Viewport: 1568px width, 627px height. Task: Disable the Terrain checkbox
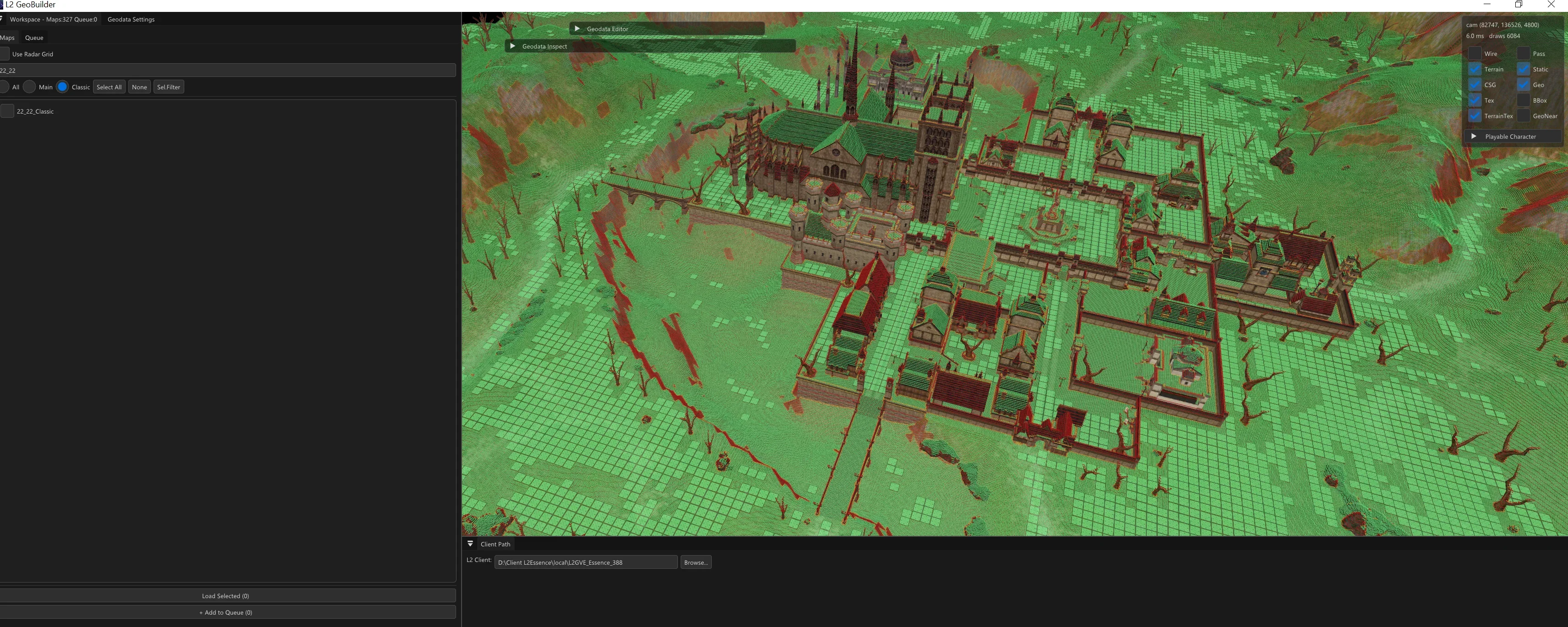[1475, 69]
